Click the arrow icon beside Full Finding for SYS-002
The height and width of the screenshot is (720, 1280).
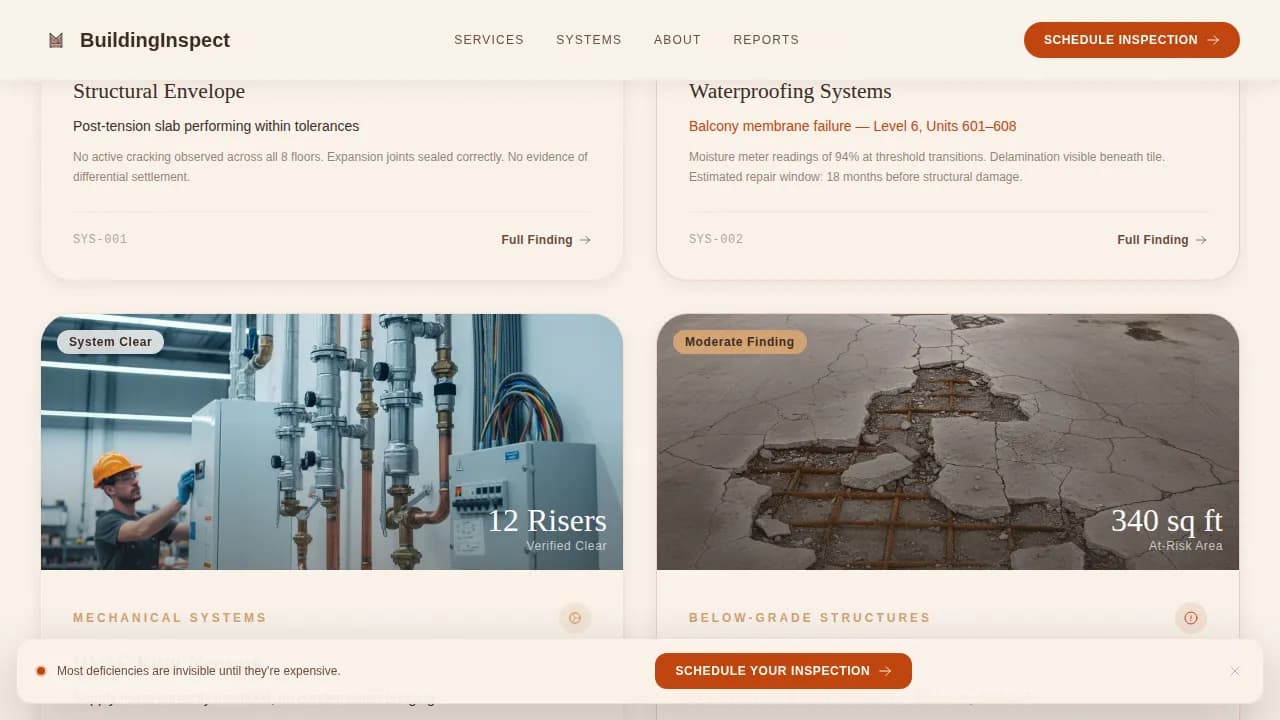[x=1202, y=240]
